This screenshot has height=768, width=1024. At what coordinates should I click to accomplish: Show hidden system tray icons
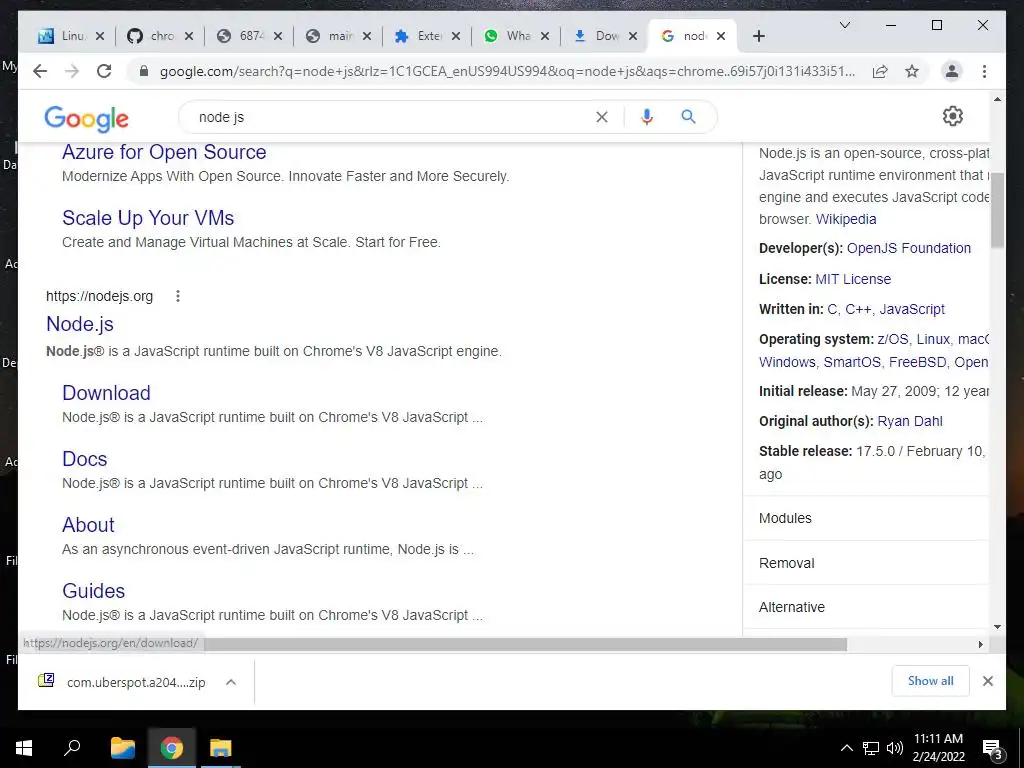pyautogui.click(x=846, y=748)
